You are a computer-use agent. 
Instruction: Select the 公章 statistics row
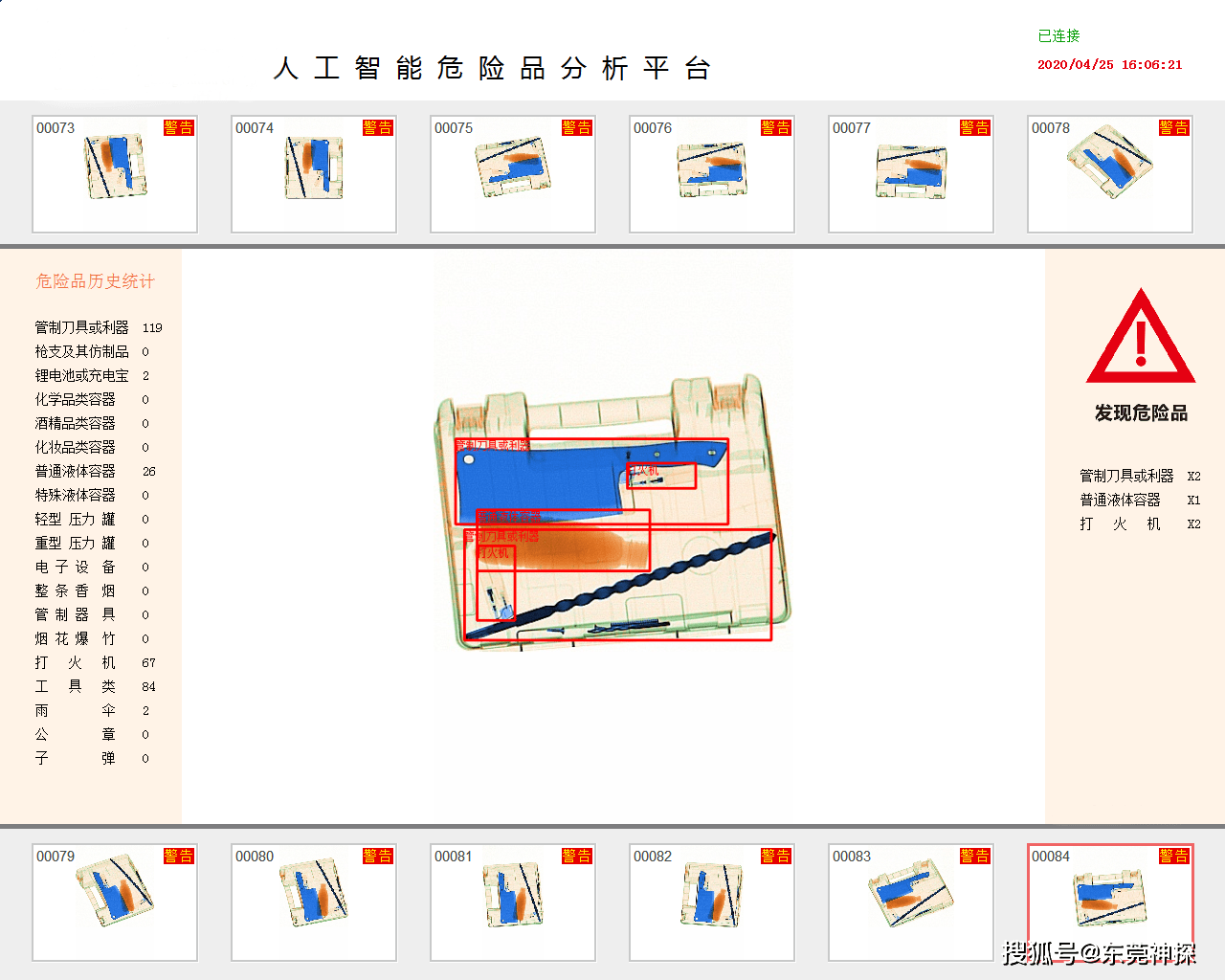pos(93,734)
